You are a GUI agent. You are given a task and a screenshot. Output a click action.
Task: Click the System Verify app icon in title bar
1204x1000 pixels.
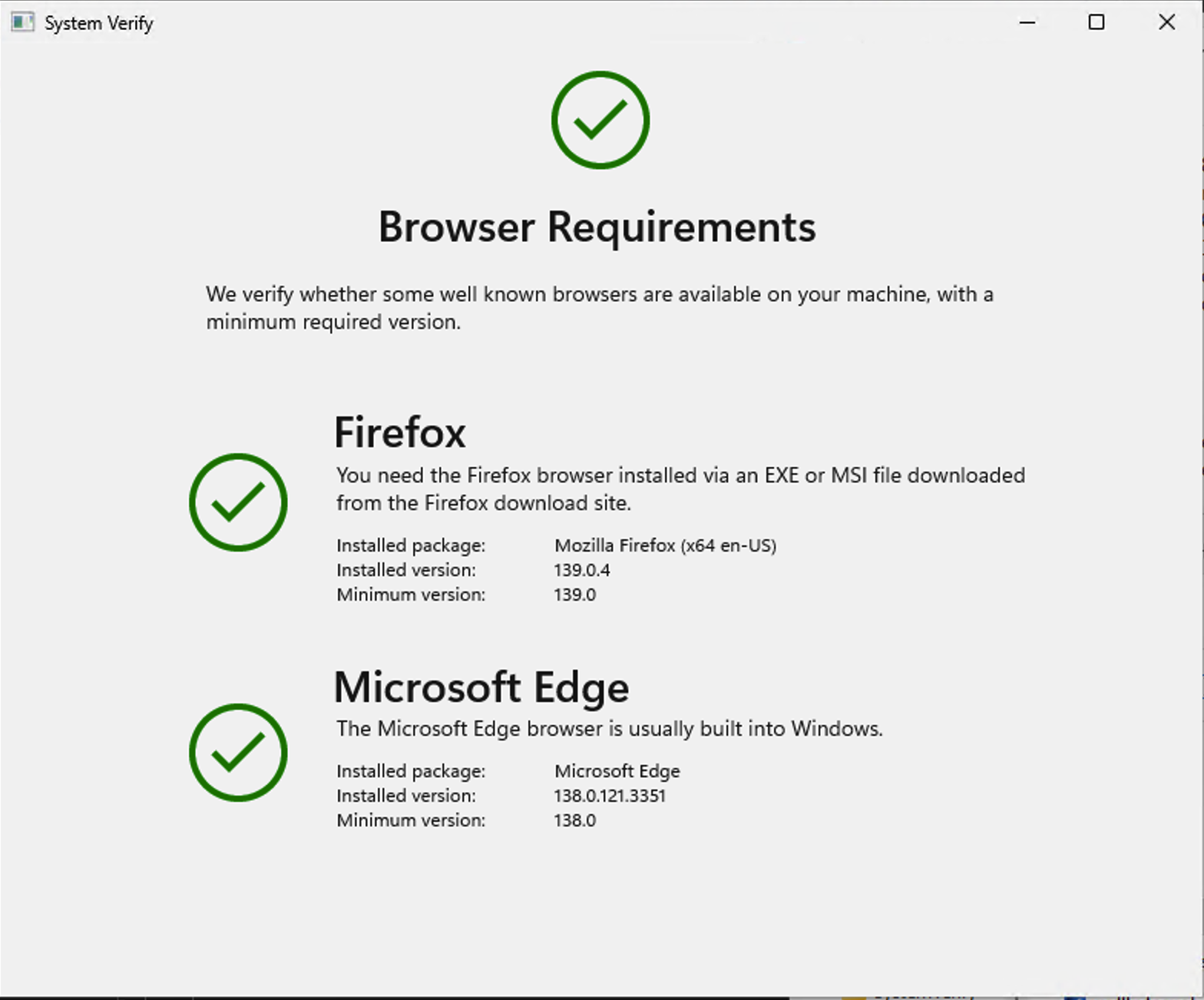pos(23,22)
